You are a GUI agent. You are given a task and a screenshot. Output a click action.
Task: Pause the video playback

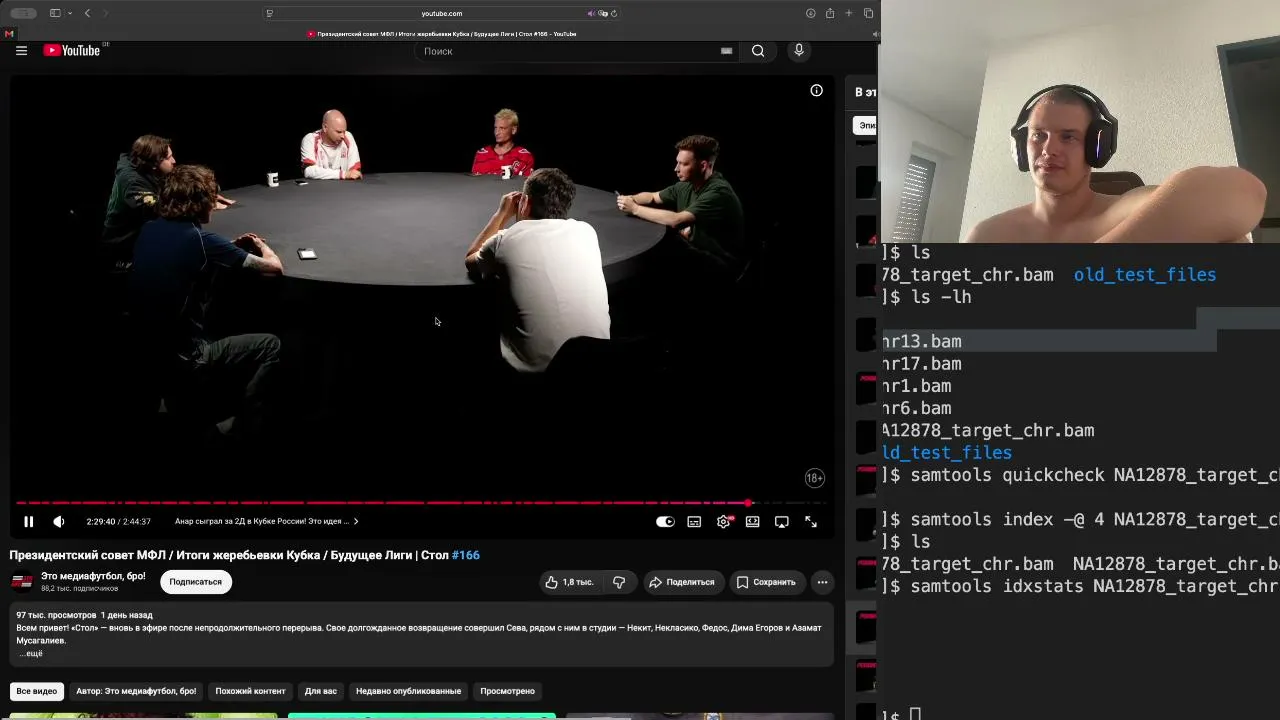(29, 521)
